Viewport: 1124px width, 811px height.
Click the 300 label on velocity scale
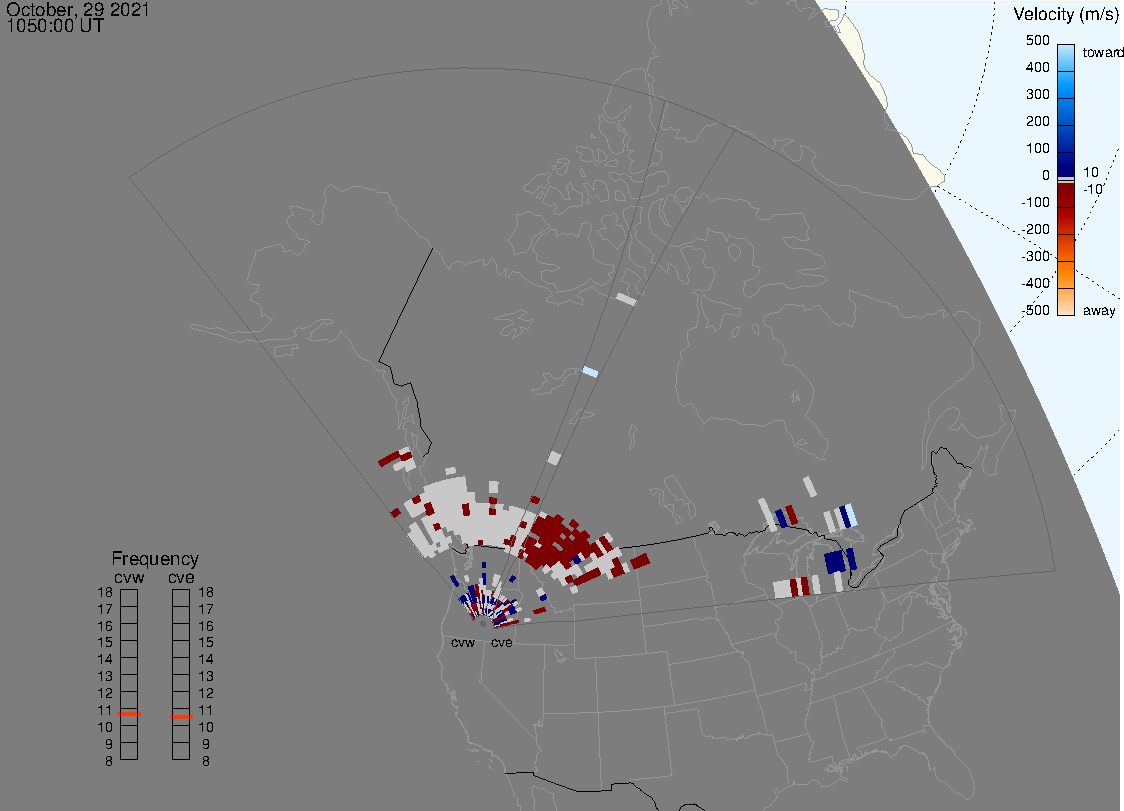[1037, 95]
